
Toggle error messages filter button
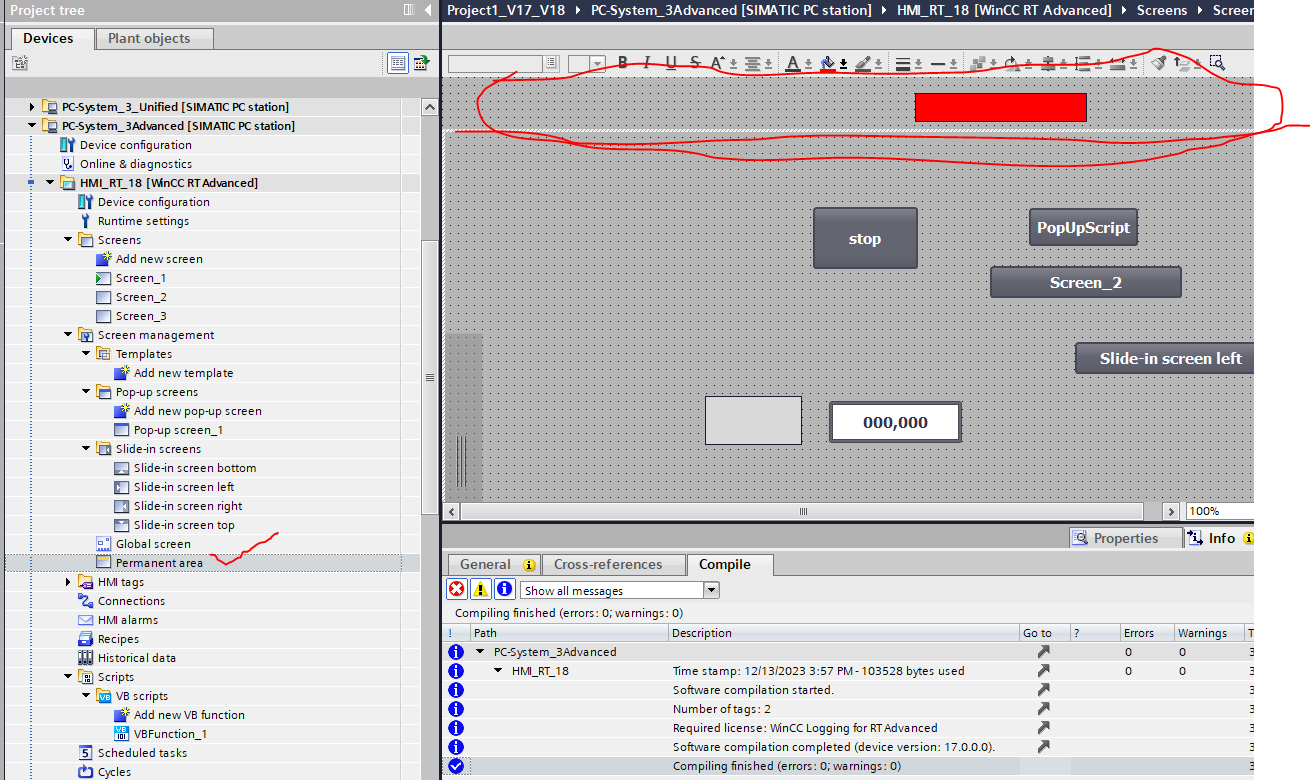click(x=457, y=590)
